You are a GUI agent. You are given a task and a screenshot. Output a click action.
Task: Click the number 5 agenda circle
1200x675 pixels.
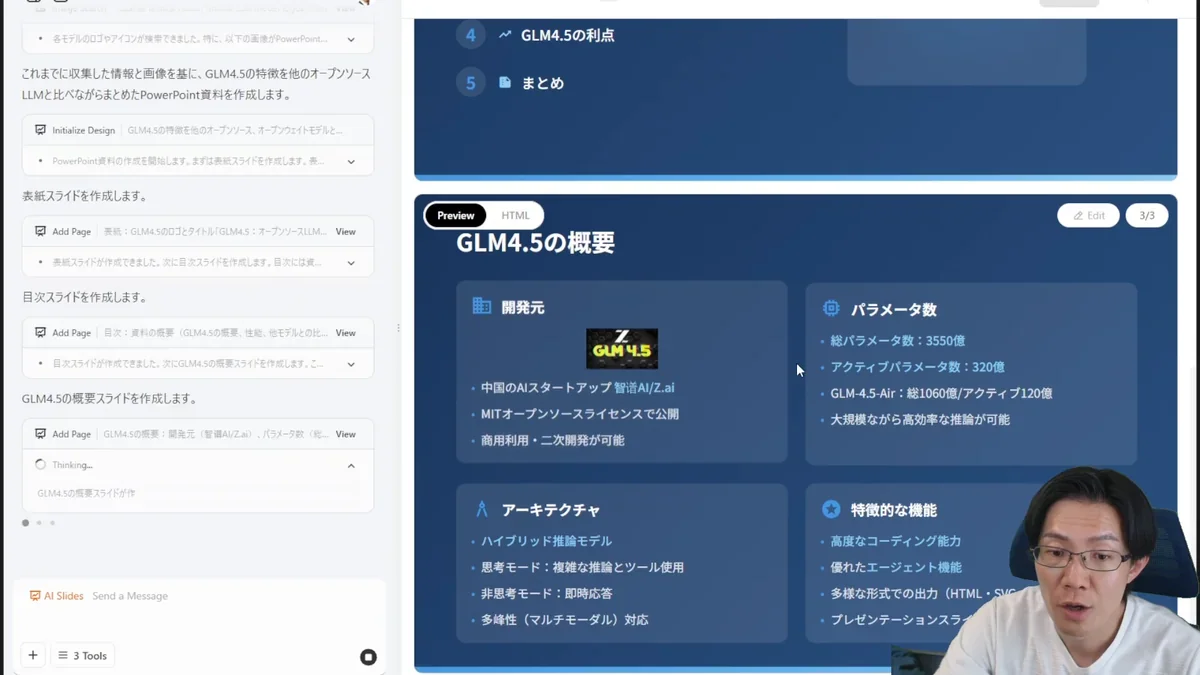click(471, 82)
